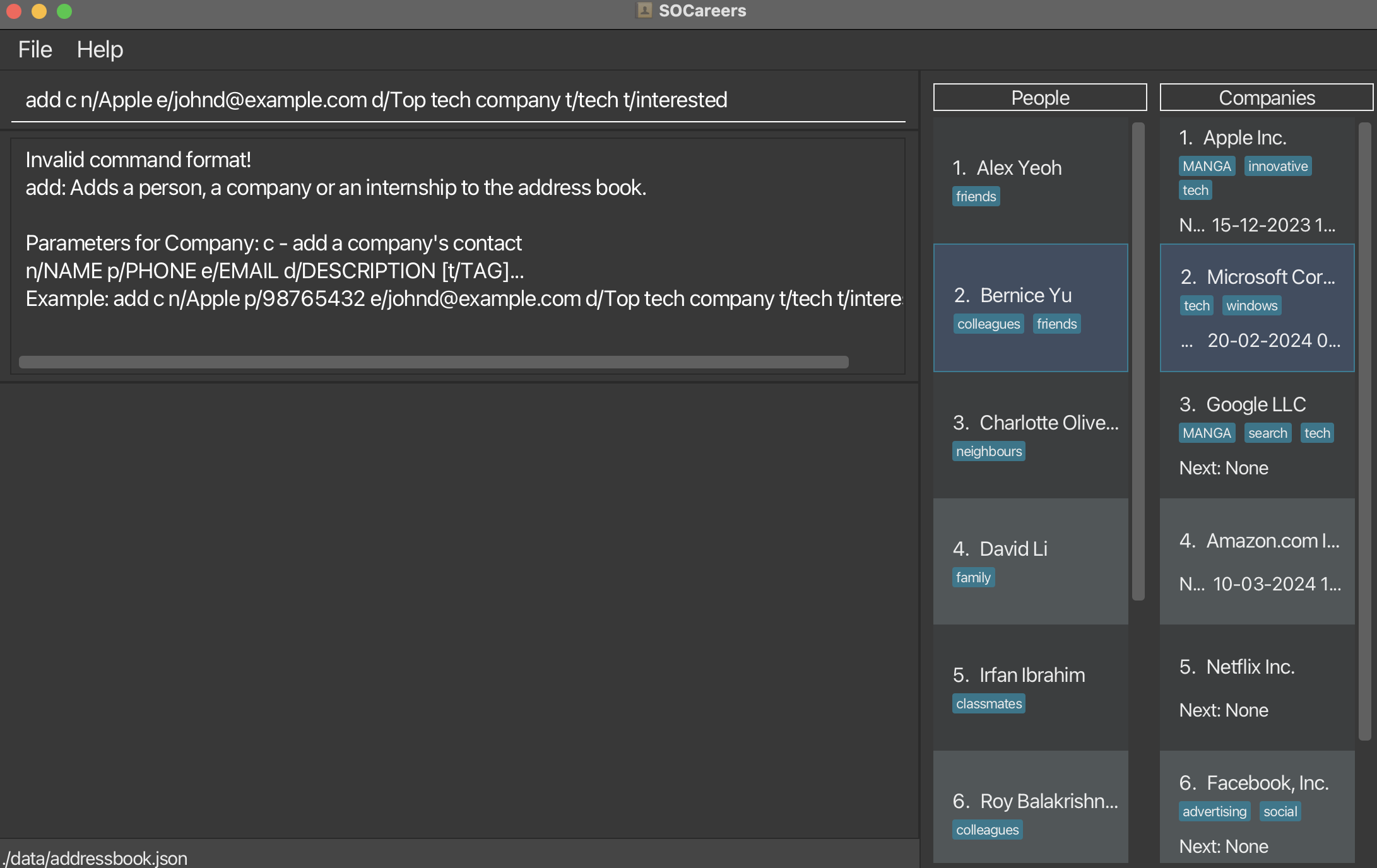Click the Companies list vertical scrollbar

[x=1364, y=430]
